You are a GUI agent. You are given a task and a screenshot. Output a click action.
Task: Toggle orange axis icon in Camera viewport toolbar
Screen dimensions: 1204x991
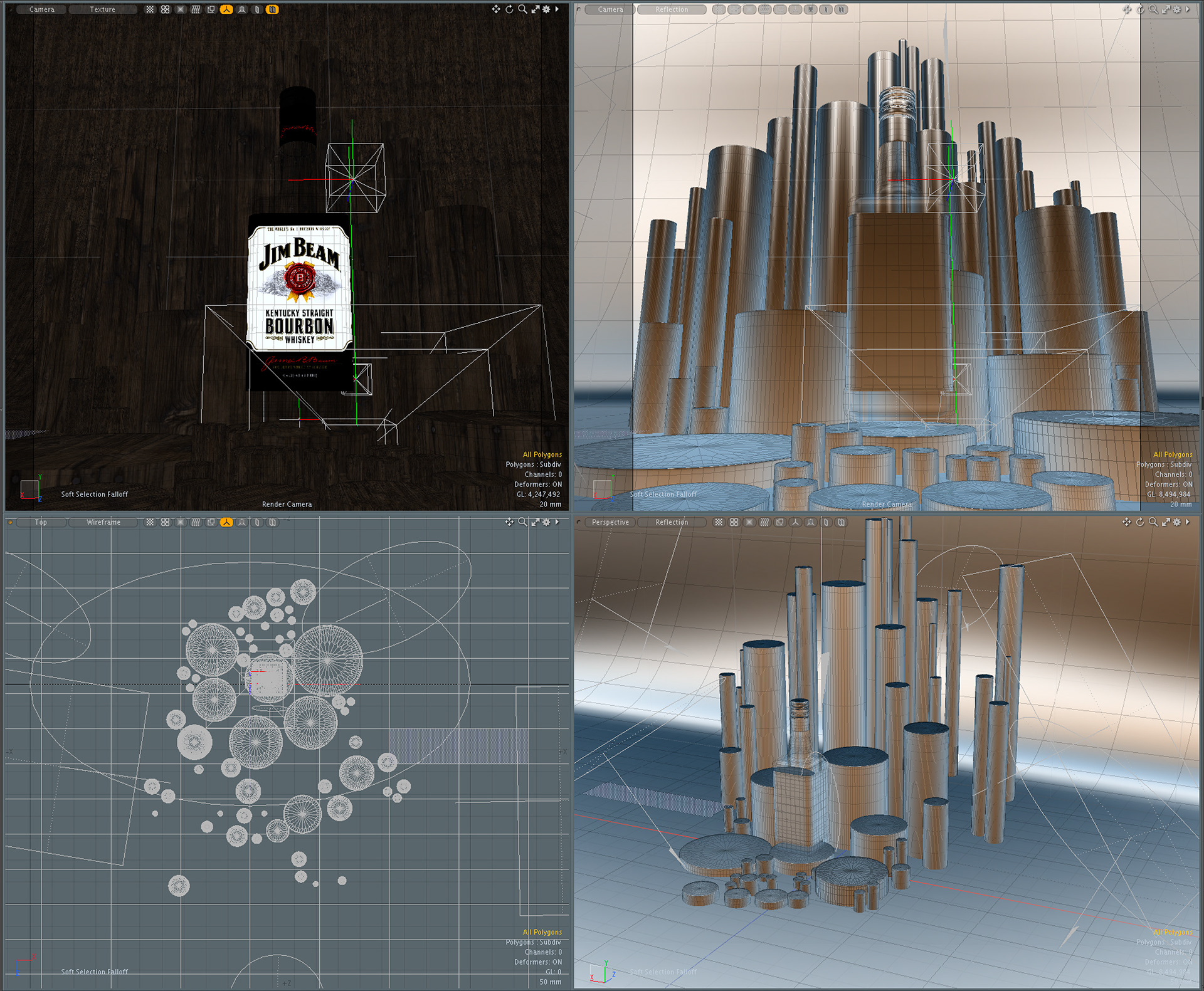tap(226, 9)
